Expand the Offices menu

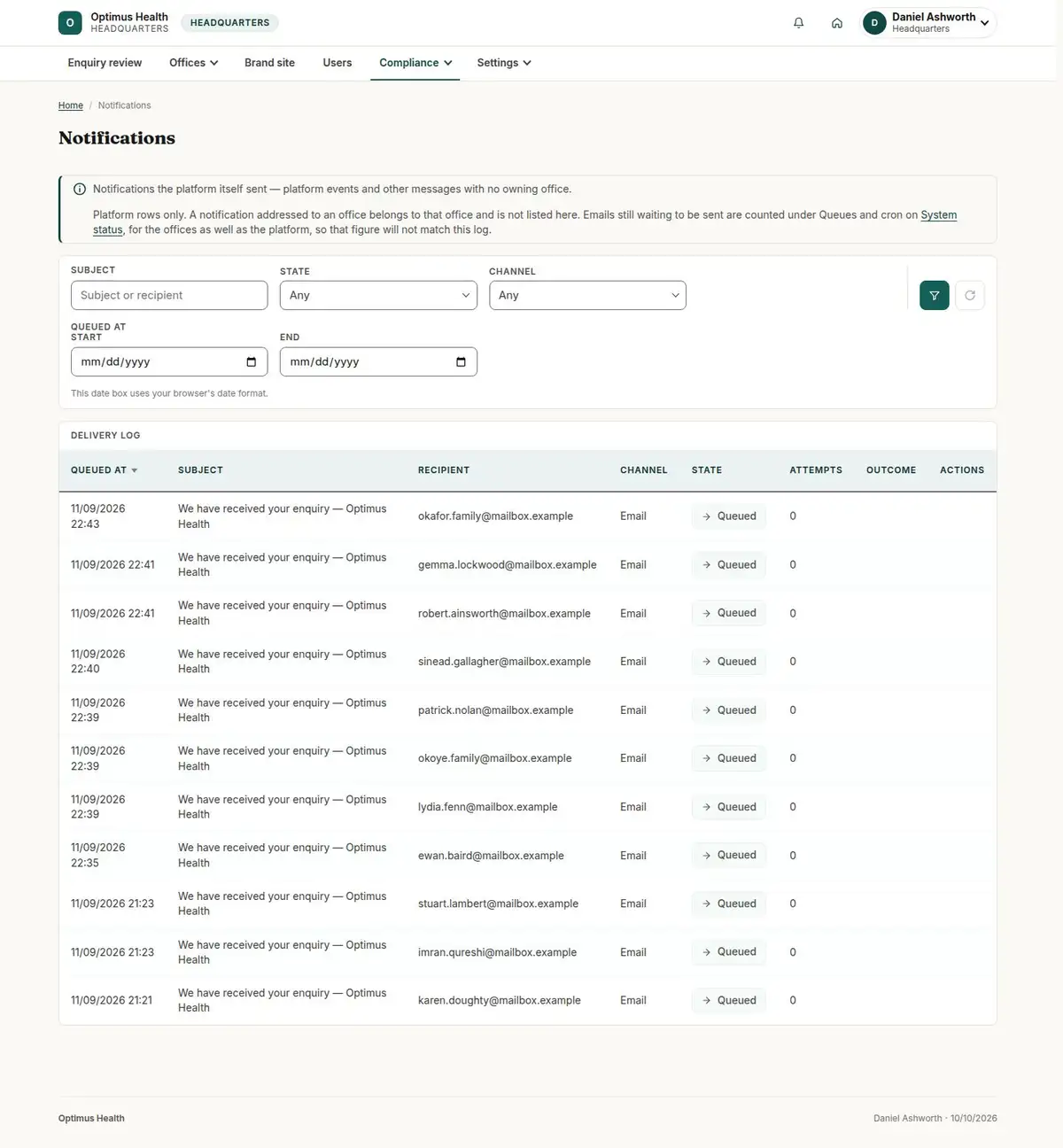(193, 63)
